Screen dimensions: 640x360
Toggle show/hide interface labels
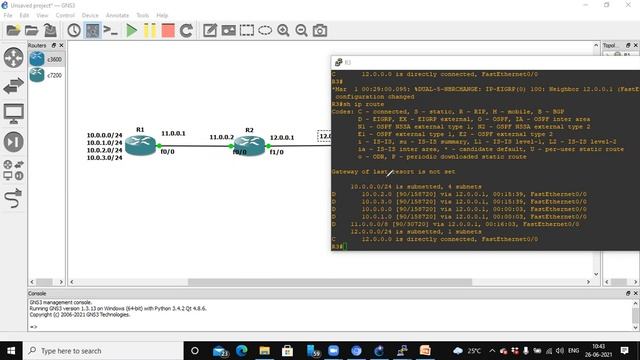coord(92,31)
